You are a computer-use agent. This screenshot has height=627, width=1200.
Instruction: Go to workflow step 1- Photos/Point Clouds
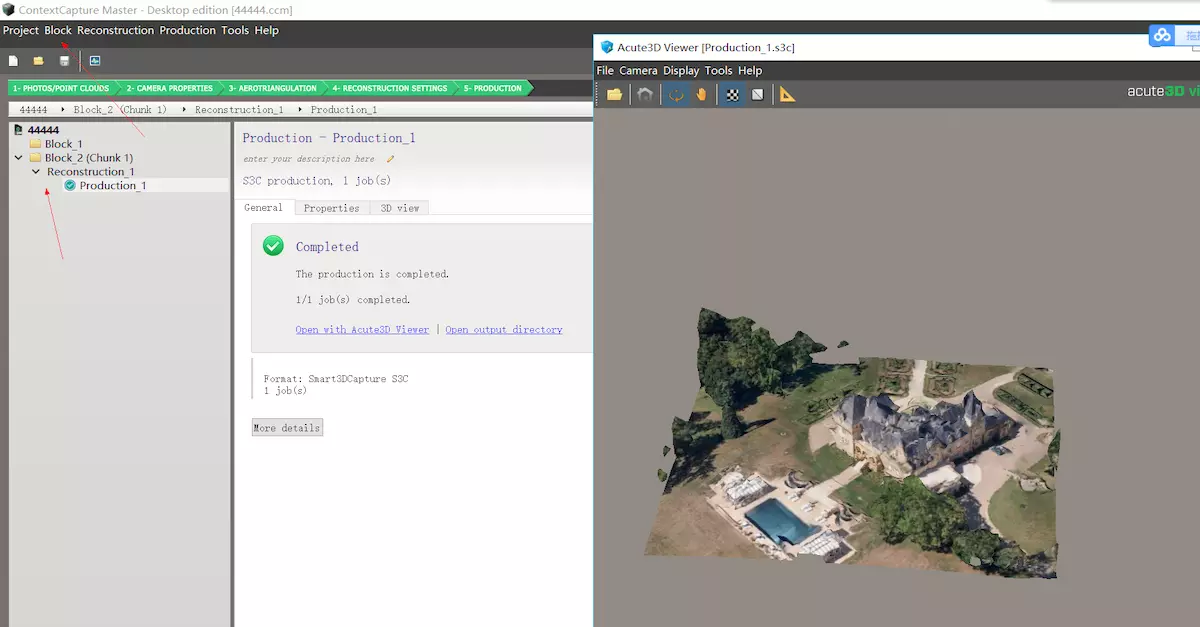tap(61, 88)
